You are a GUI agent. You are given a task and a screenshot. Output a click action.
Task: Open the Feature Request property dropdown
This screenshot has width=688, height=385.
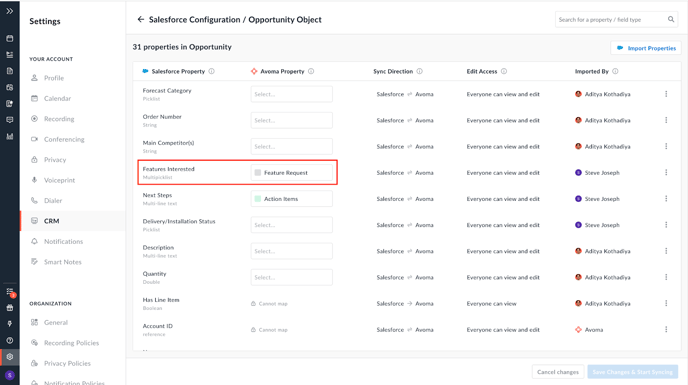tap(291, 173)
